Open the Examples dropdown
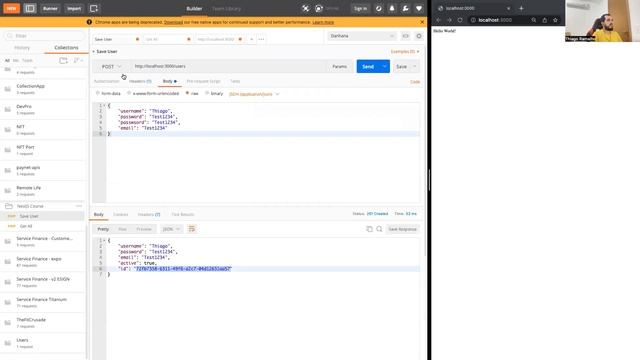 pos(405,51)
